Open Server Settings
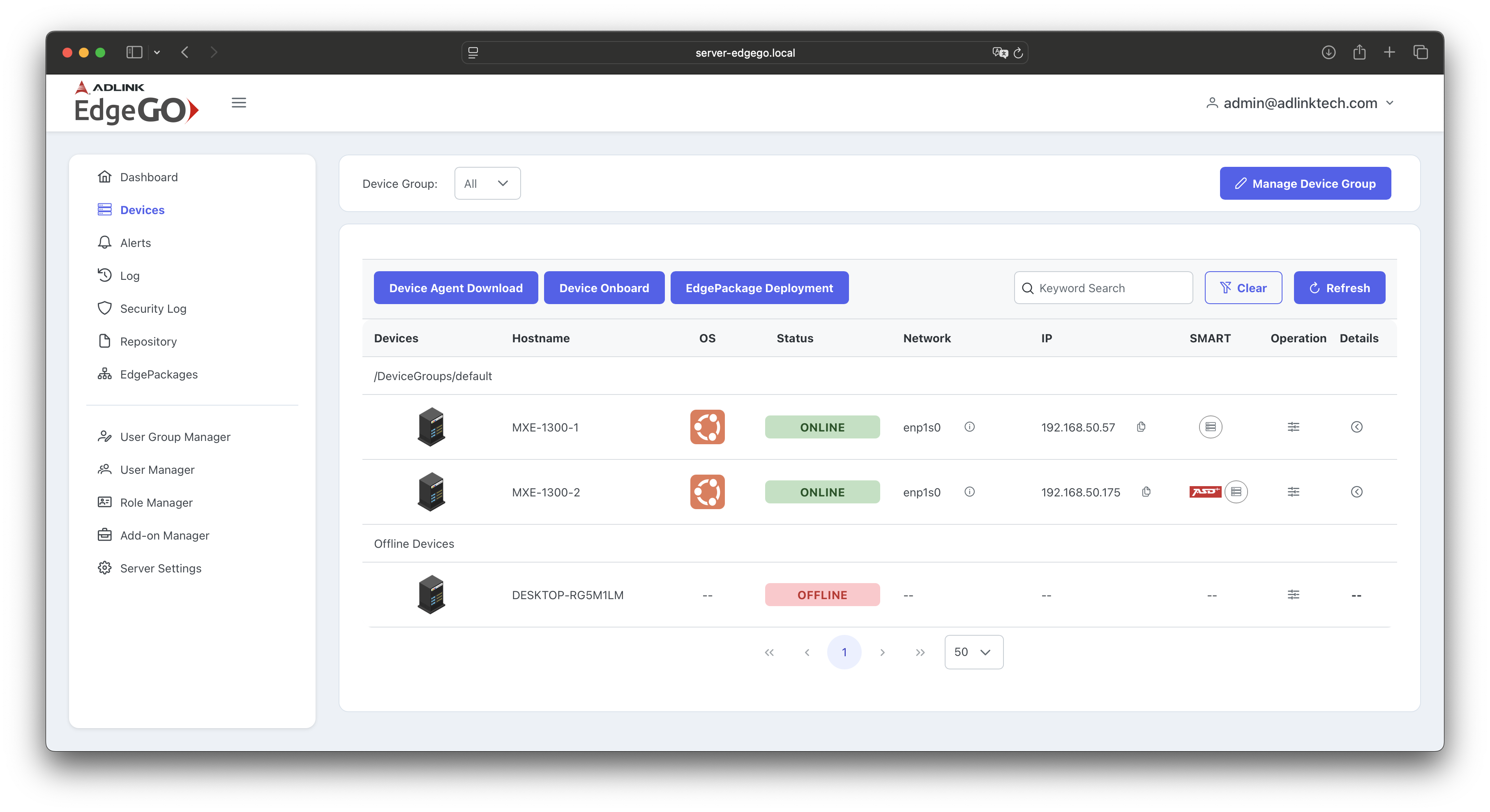The height and width of the screenshot is (812, 1490). (x=160, y=568)
